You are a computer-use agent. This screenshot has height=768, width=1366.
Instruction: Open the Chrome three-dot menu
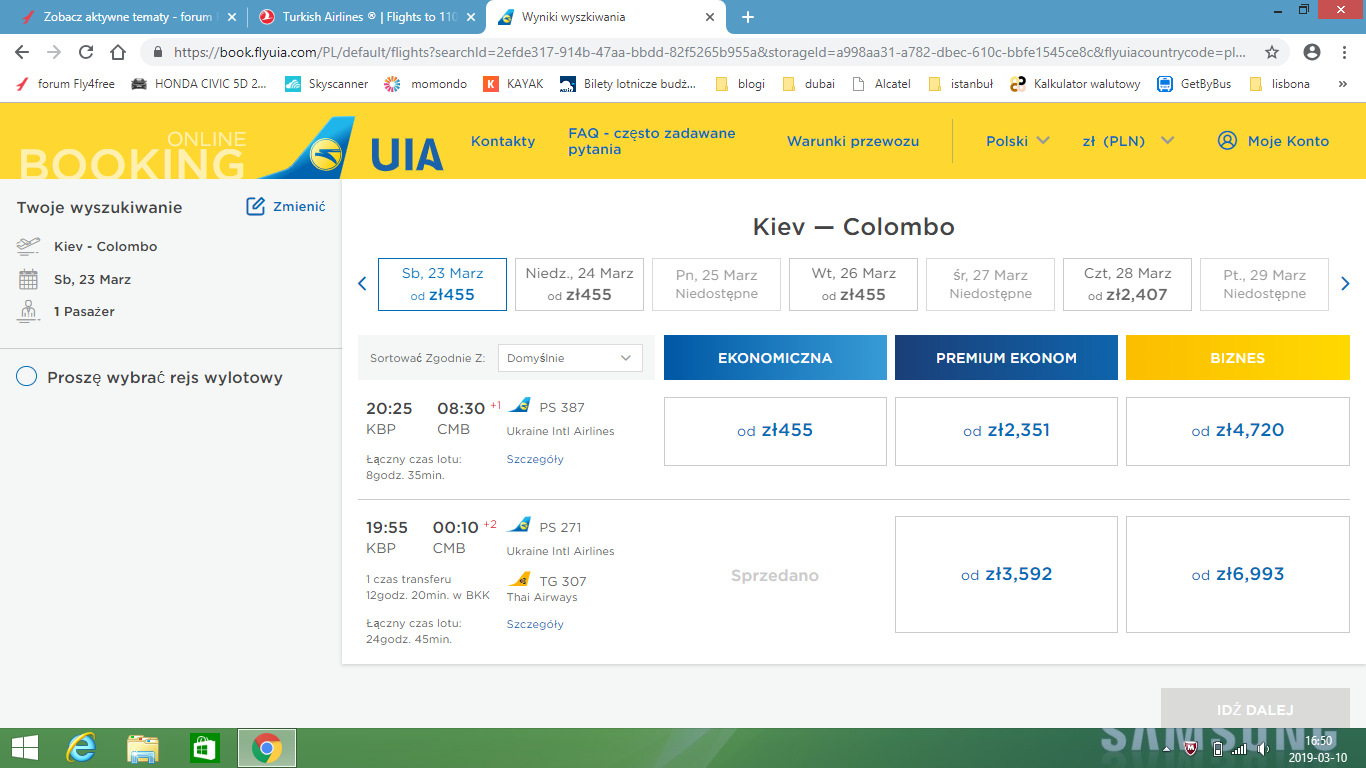(x=1344, y=52)
